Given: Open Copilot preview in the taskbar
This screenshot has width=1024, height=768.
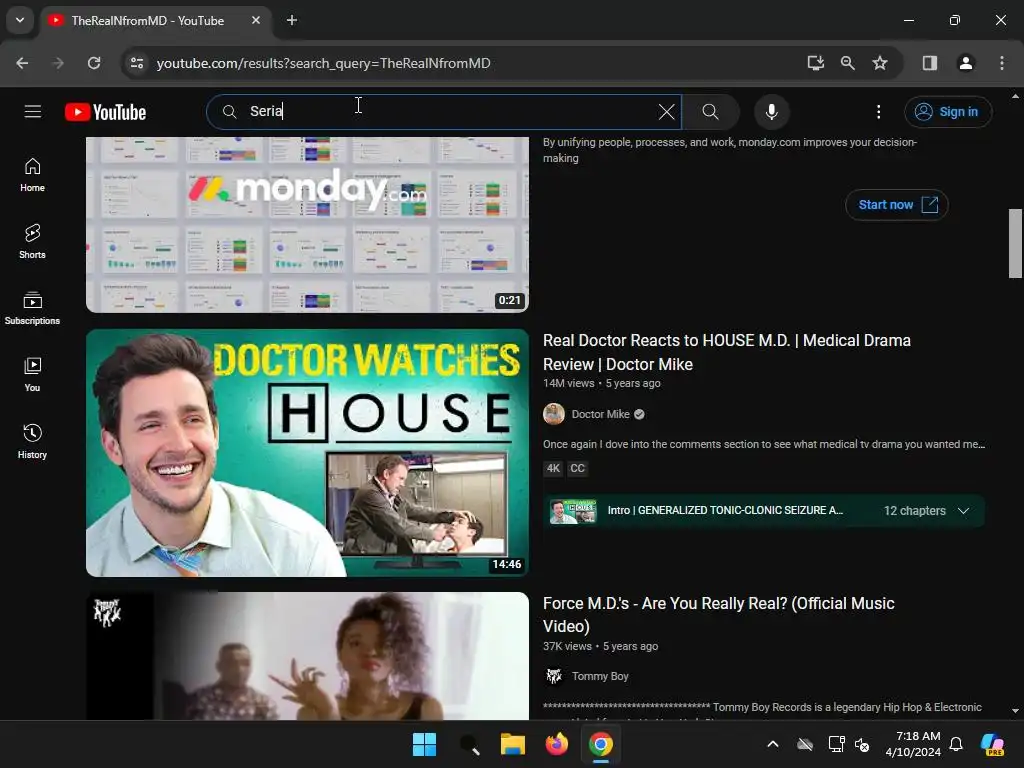Looking at the screenshot, I should [x=993, y=744].
